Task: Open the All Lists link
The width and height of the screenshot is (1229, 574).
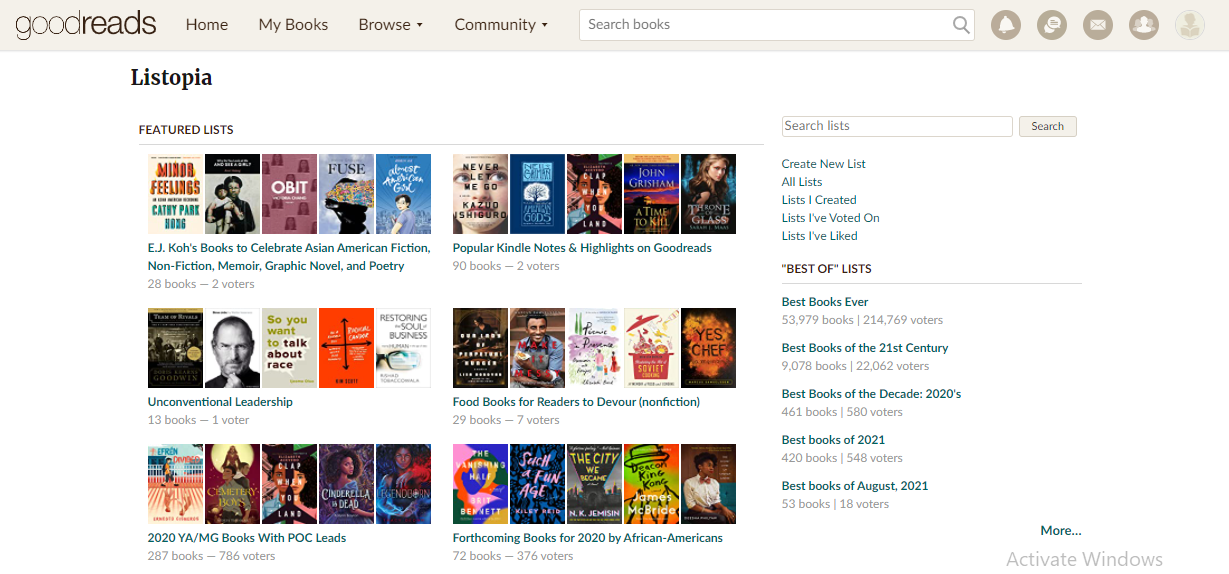Action: click(x=802, y=182)
